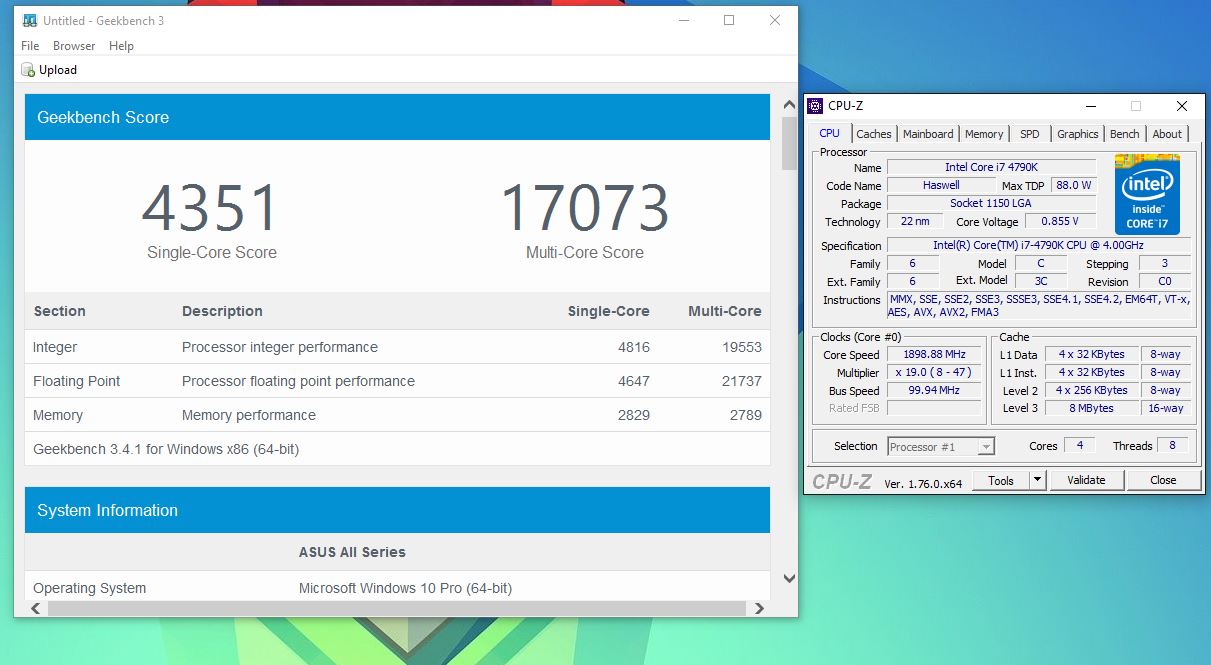The width and height of the screenshot is (1211, 665).
Task: Click the Code Name field Haswell
Action: (940, 185)
